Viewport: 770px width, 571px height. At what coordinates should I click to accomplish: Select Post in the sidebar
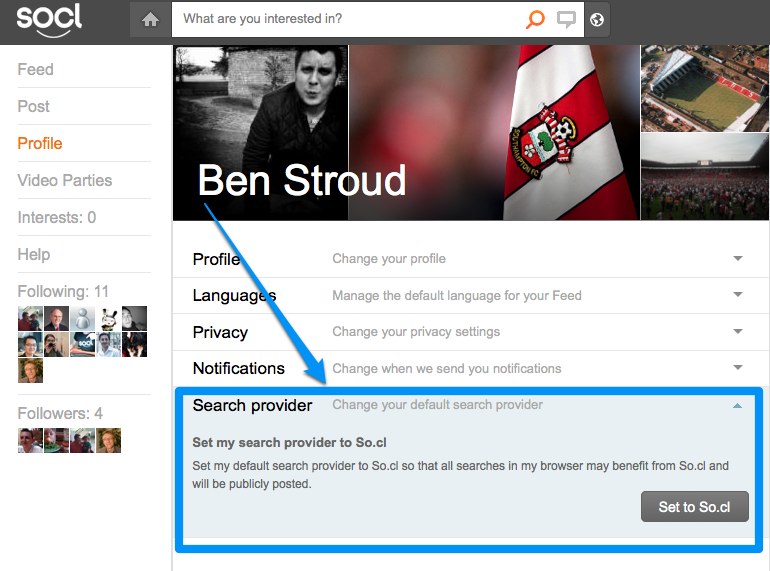34,106
